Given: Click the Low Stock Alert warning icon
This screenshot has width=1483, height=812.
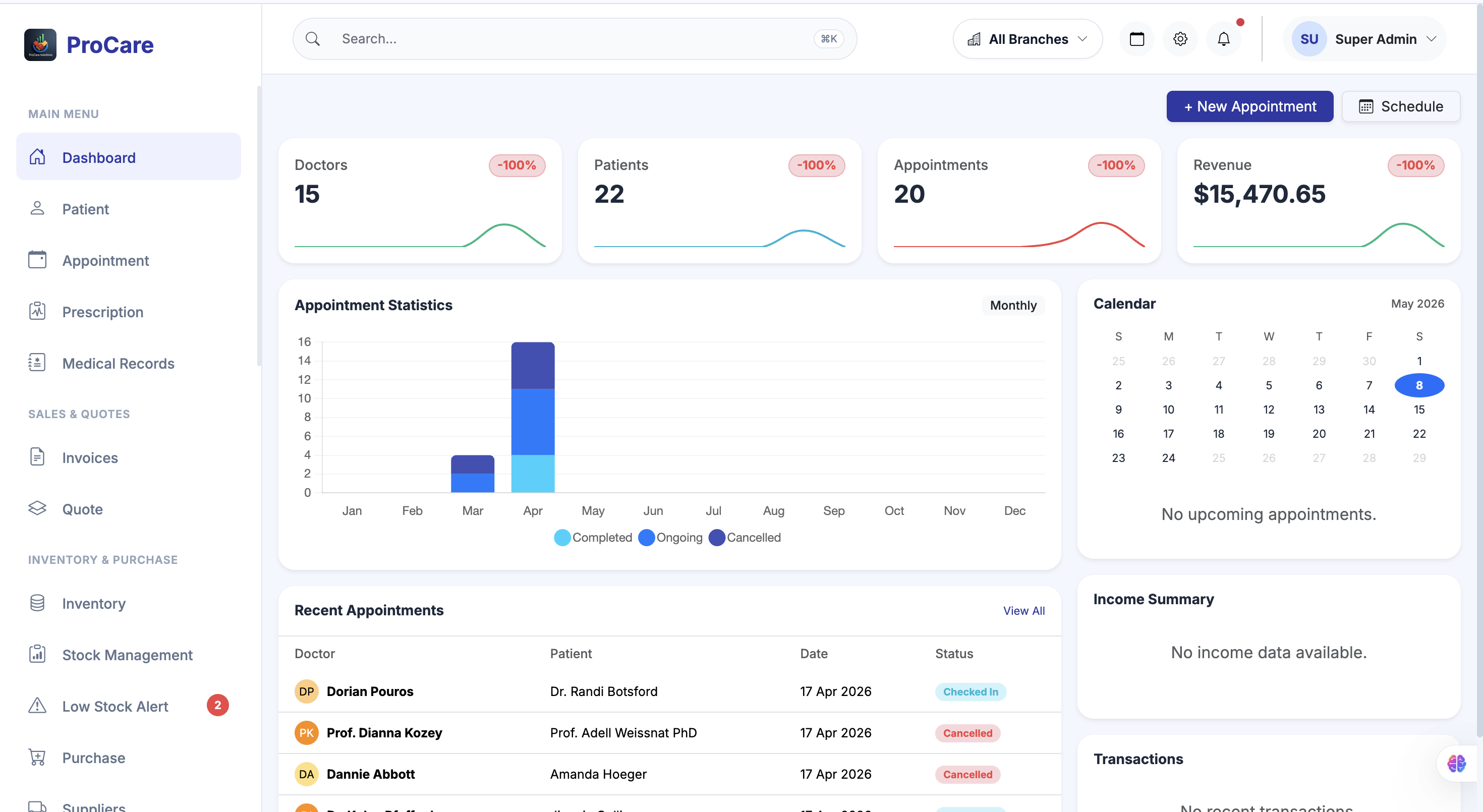Looking at the screenshot, I should 37,706.
